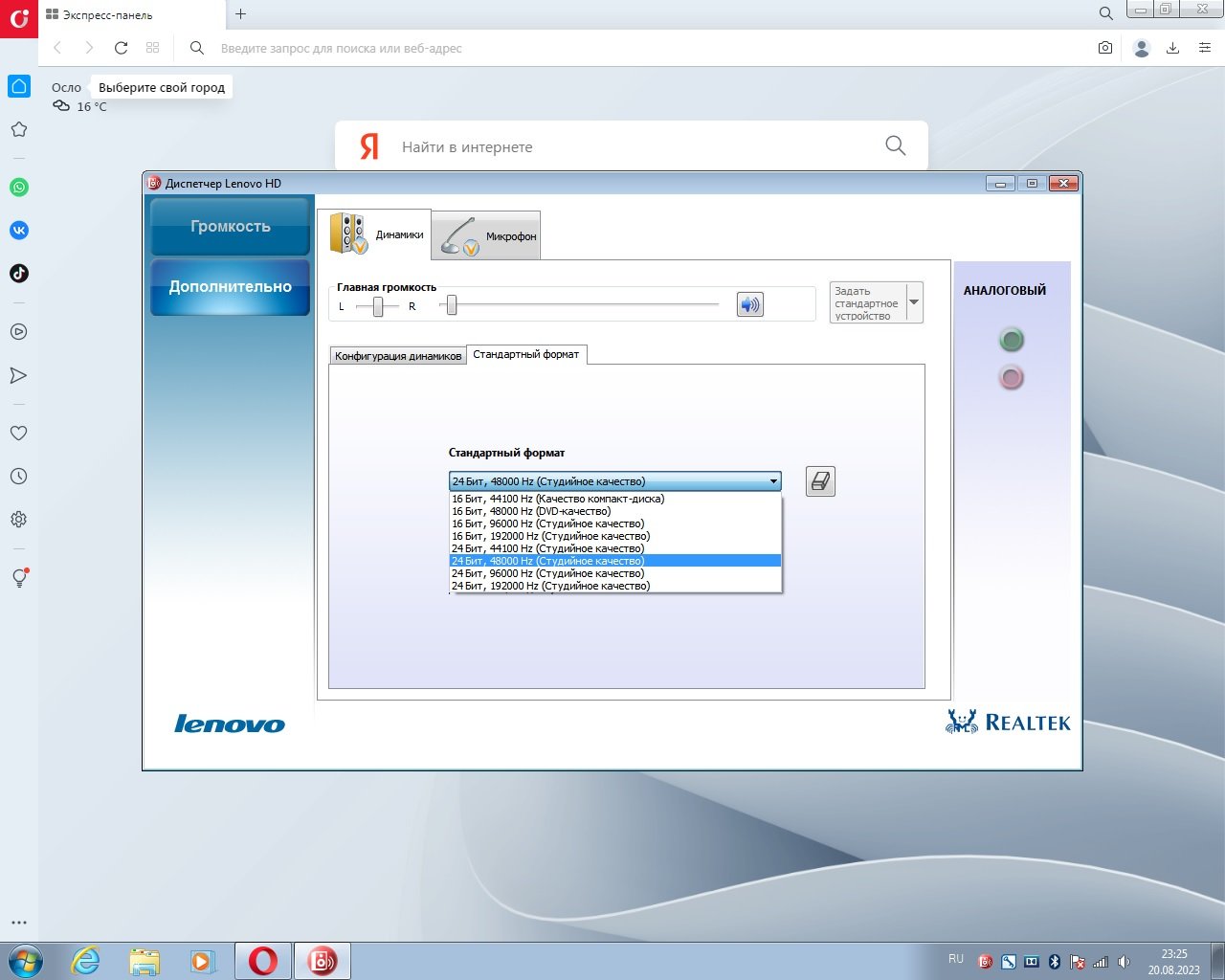Launch WhatsApp from the Opera sidebar
Viewport: 1225px width, 980px height.
tap(19, 188)
